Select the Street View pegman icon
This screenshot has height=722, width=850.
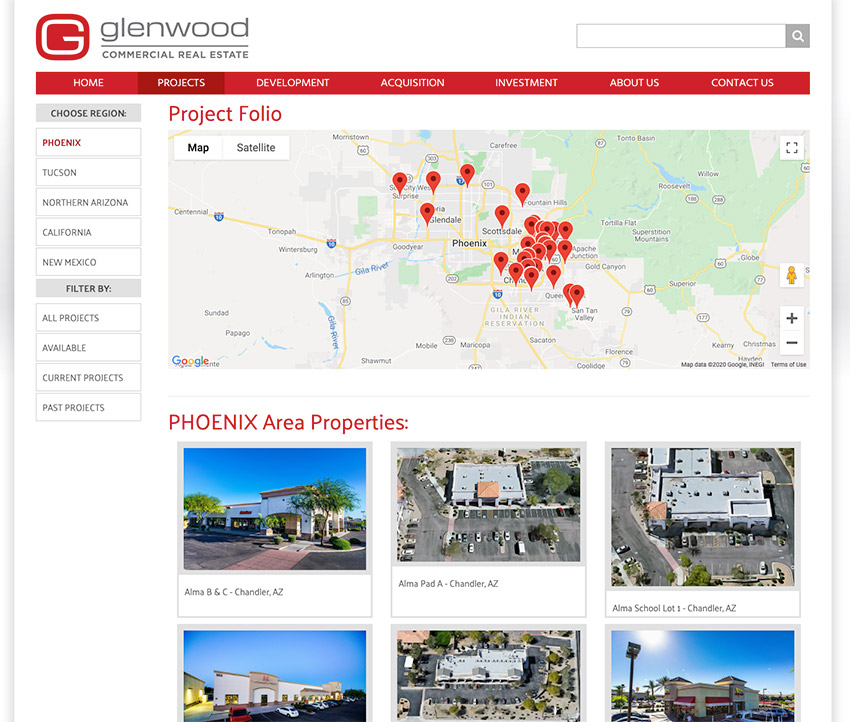[x=791, y=274]
